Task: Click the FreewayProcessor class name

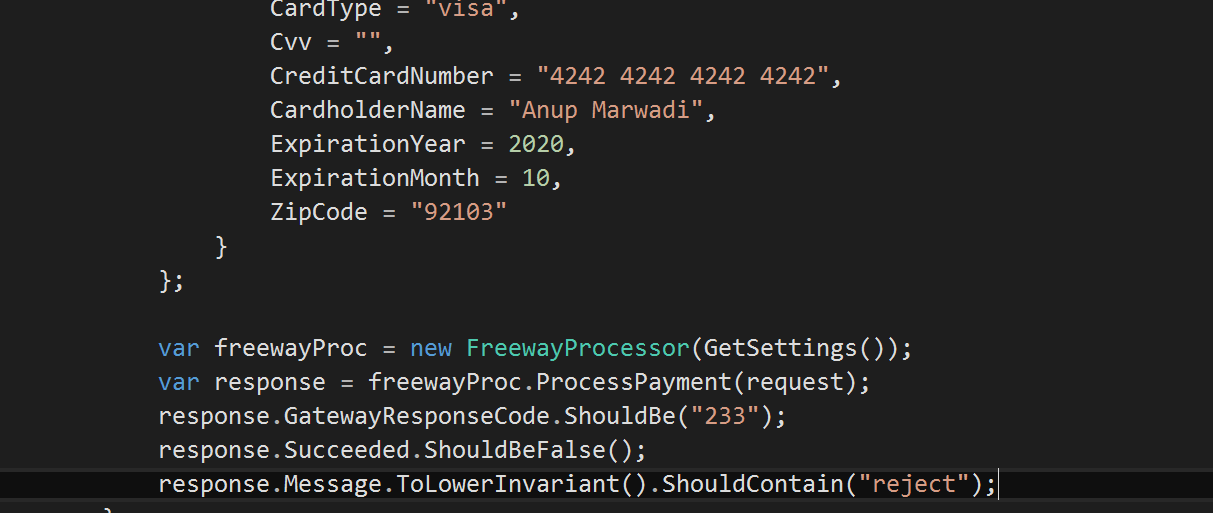Action: [x=578, y=349]
